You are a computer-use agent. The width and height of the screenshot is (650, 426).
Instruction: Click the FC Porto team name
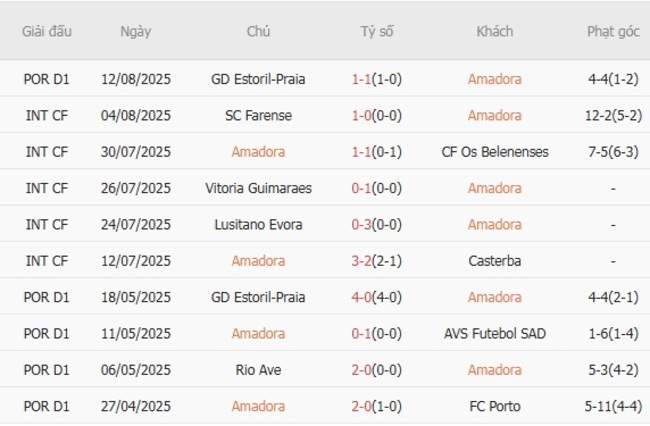click(494, 406)
